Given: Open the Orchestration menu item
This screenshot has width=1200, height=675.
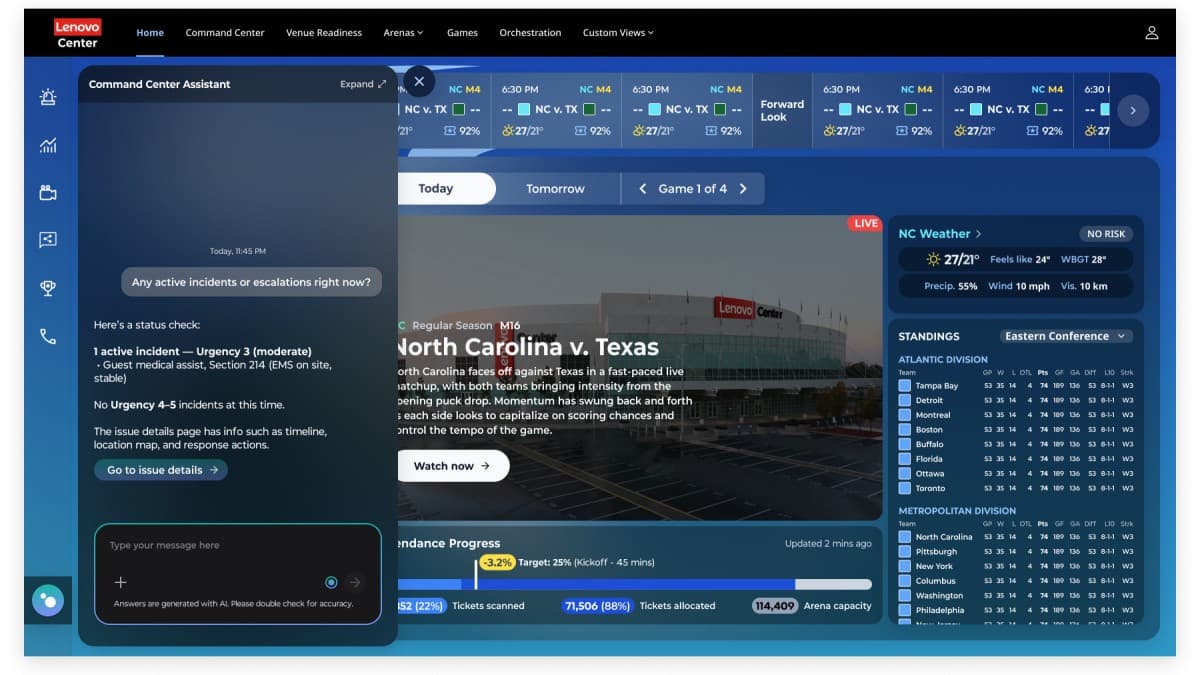Looking at the screenshot, I should click(x=530, y=33).
